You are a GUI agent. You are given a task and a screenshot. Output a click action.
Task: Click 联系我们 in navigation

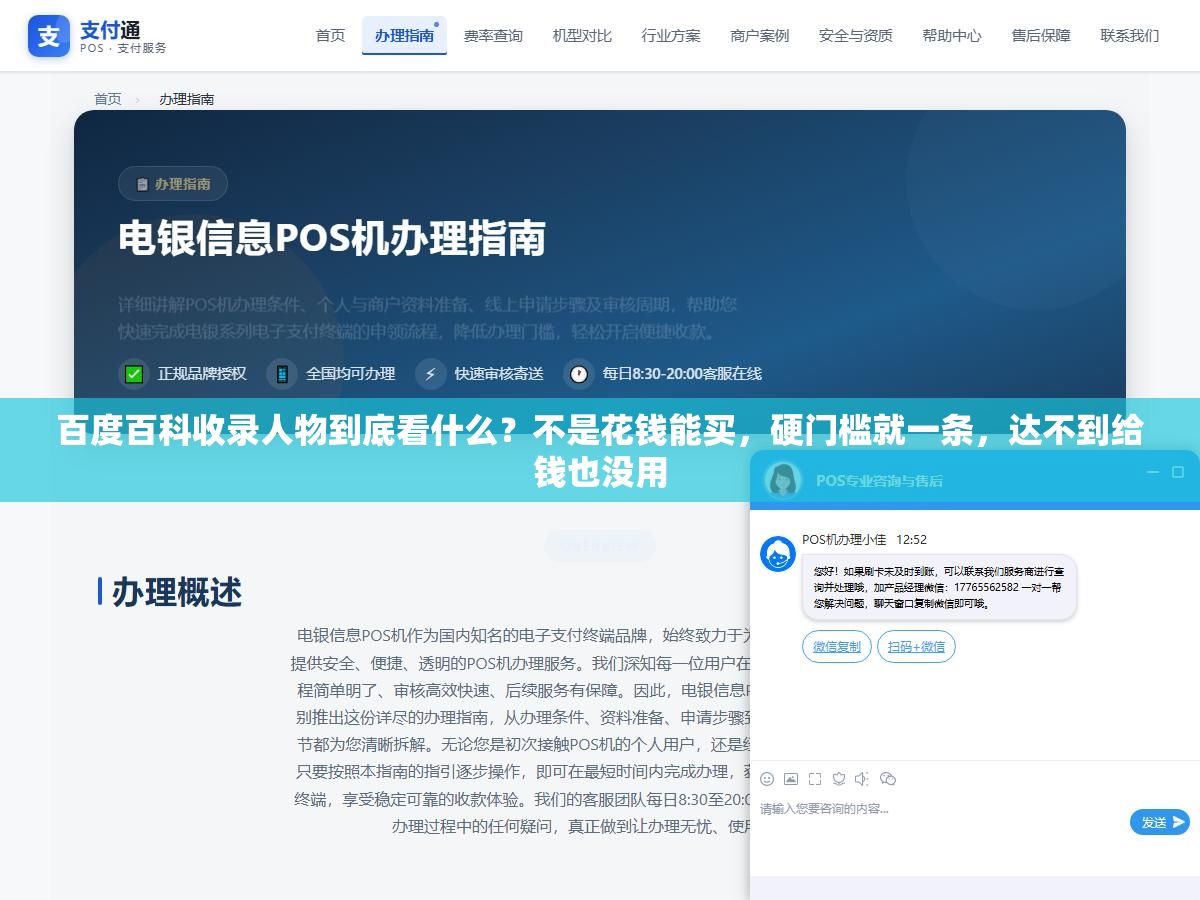pyautogui.click(x=1130, y=35)
